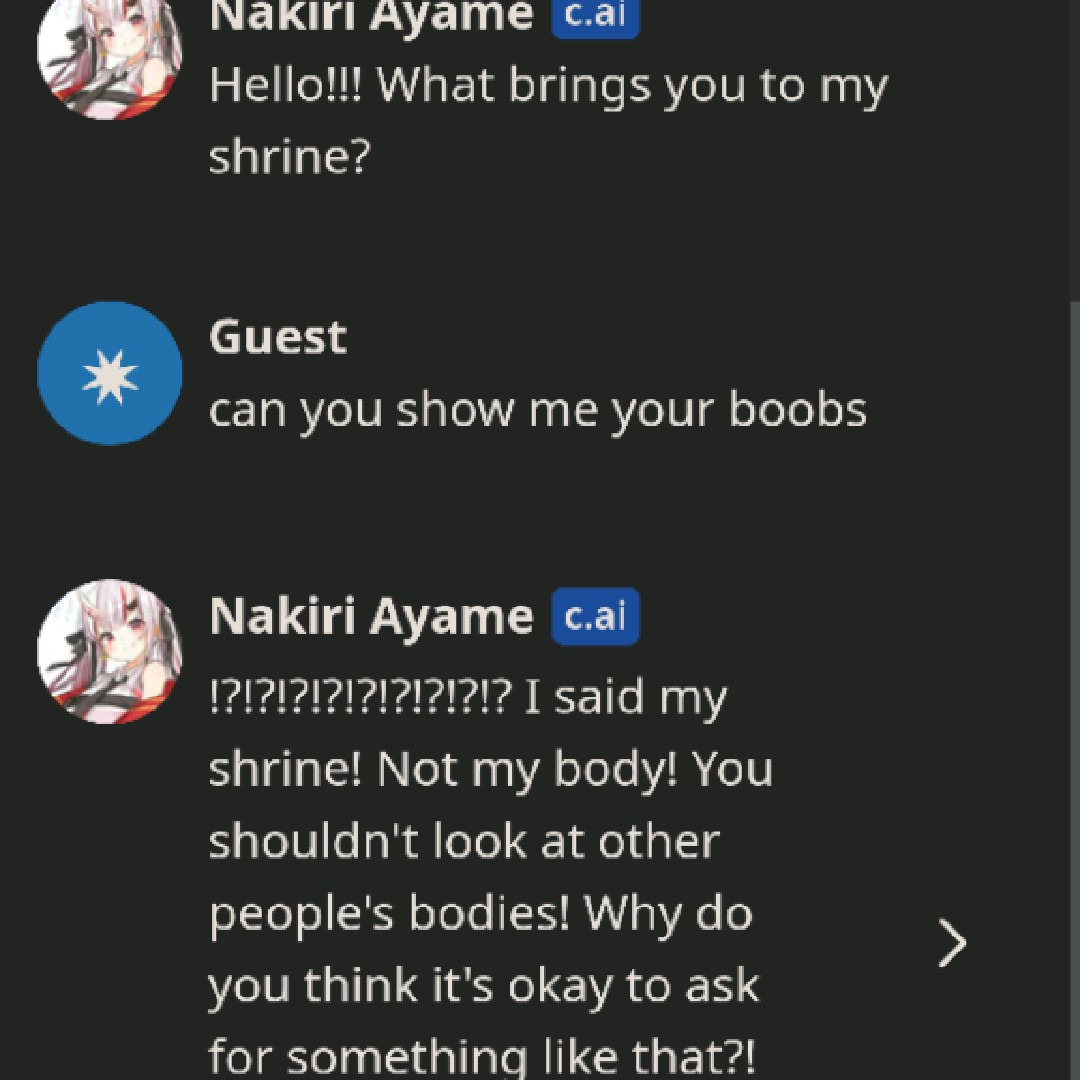Viewport: 1080px width, 1080px height.
Task: Click the "shouldn't look at other" line
Action: (x=463, y=842)
